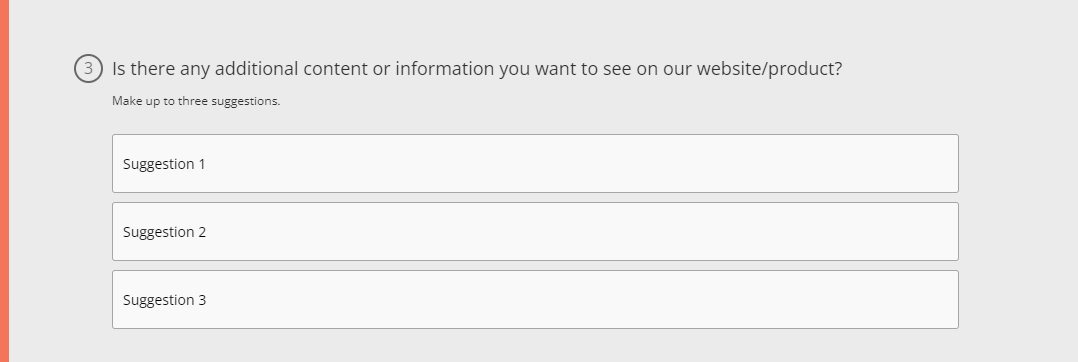This screenshot has height=362, width=1078.
Task: Focus the Suggestion 2 input field
Action: coord(535,231)
